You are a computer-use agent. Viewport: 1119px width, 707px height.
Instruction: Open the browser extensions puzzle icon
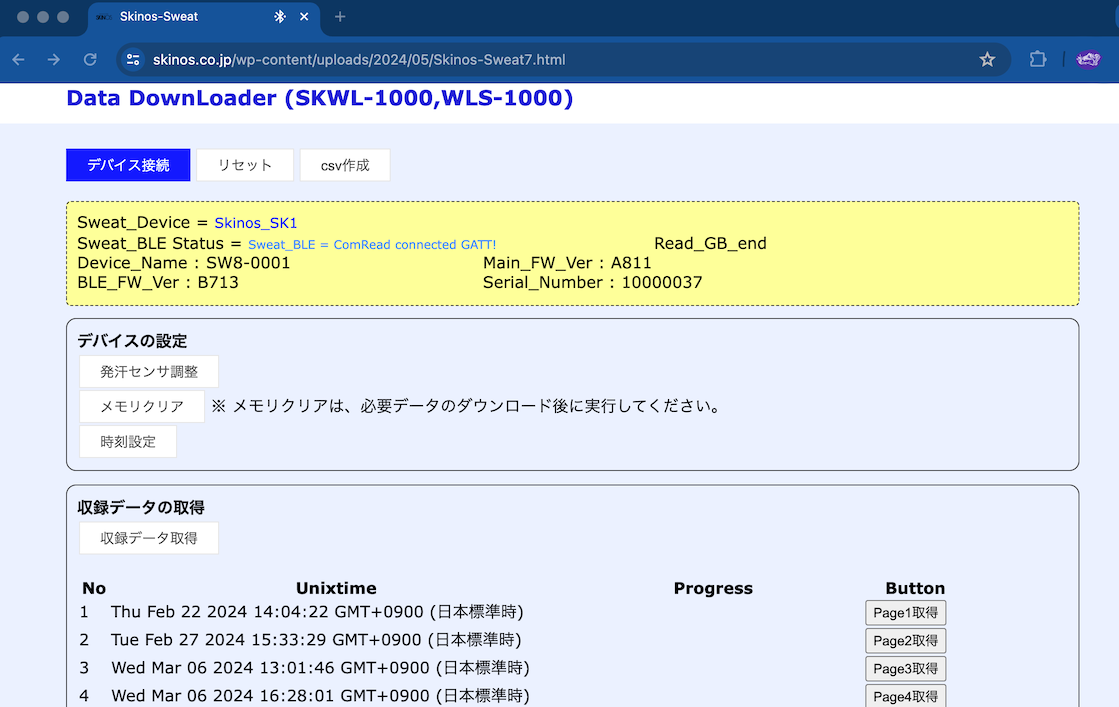(1038, 60)
